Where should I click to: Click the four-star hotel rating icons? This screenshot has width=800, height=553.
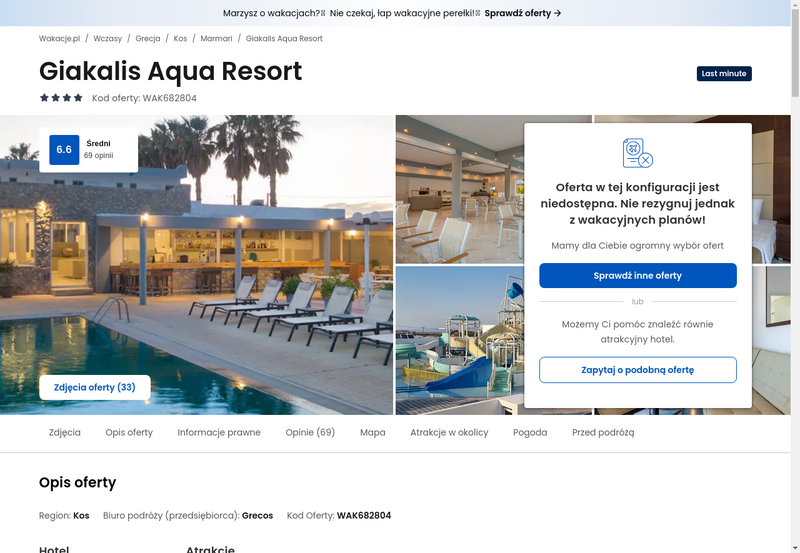tap(61, 98)
